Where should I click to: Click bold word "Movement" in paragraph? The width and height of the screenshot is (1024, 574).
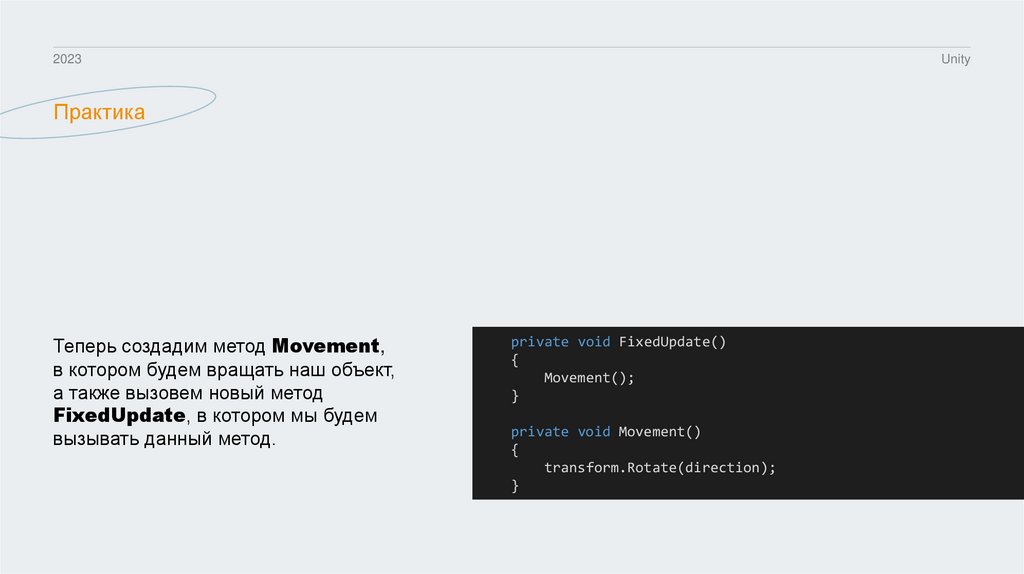326,347
